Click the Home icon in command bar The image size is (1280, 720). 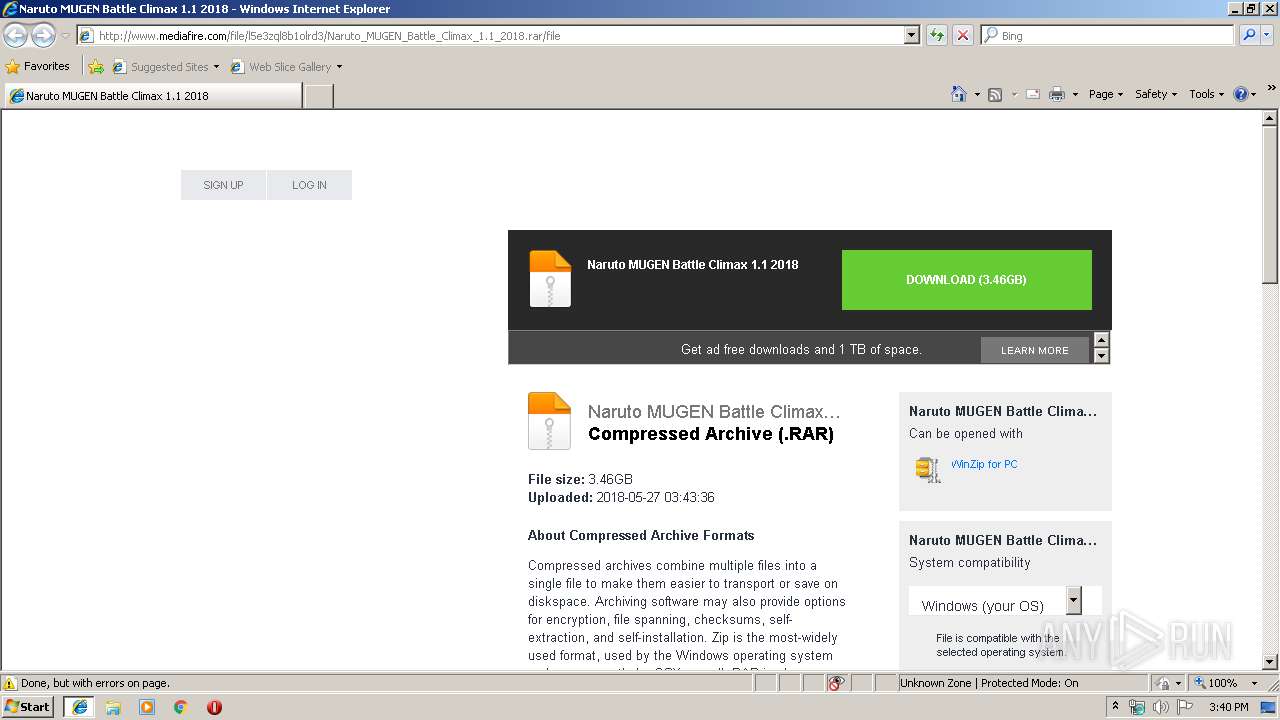[958, 94]
